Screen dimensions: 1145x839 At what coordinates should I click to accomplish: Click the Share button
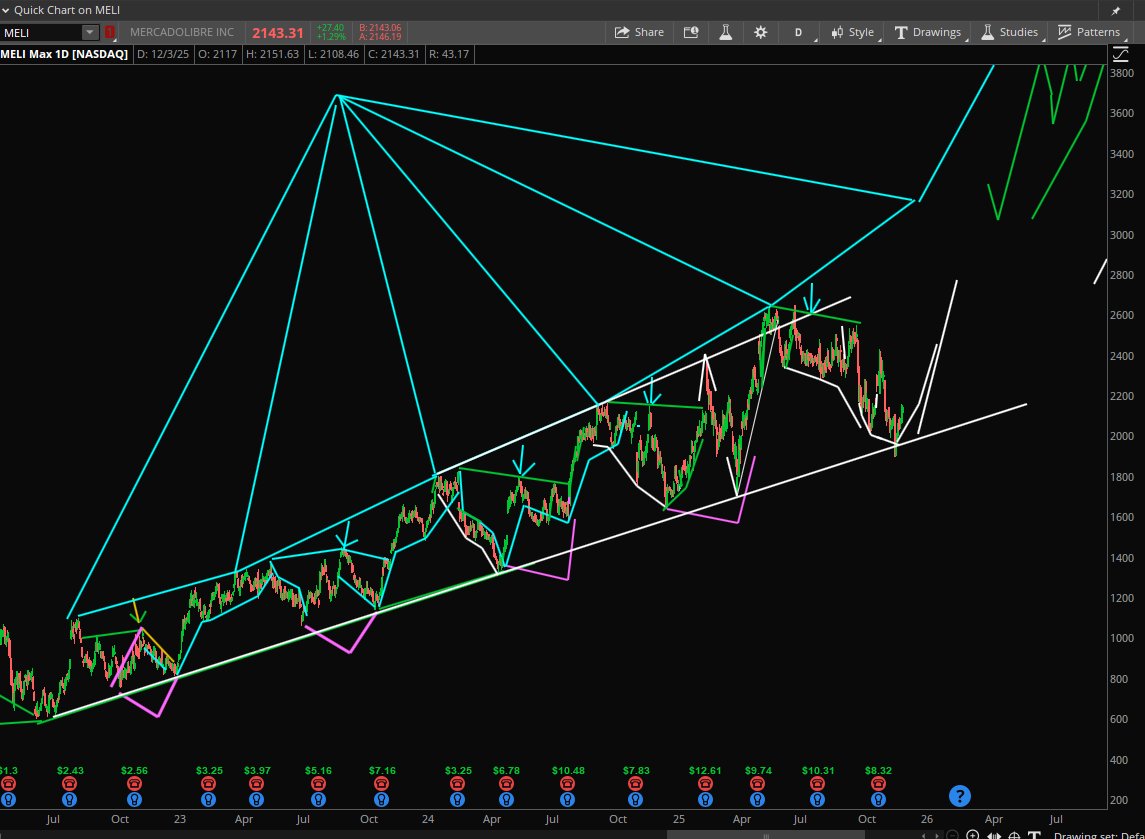tap(639, 32)
